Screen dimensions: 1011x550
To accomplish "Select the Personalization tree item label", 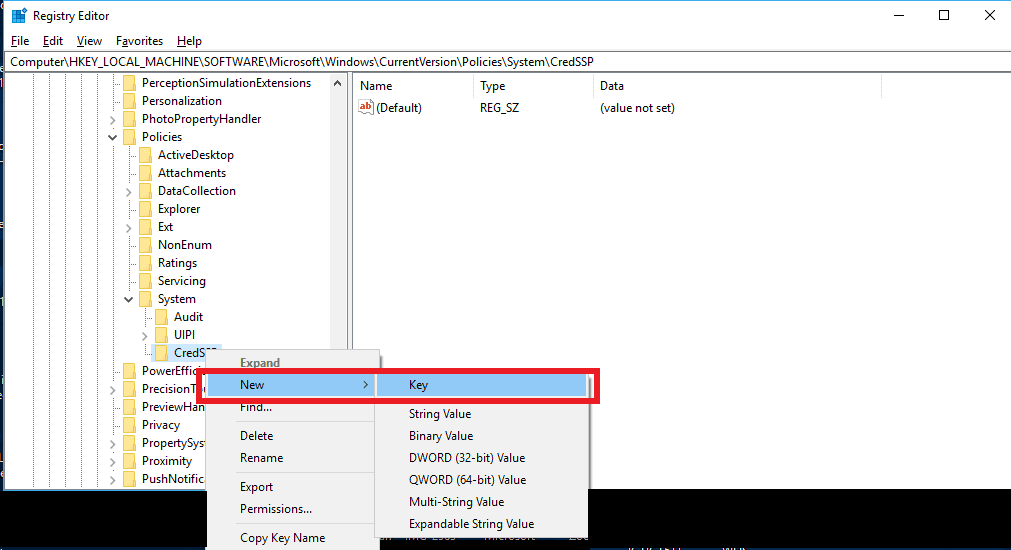I will [x=182, y=101].
